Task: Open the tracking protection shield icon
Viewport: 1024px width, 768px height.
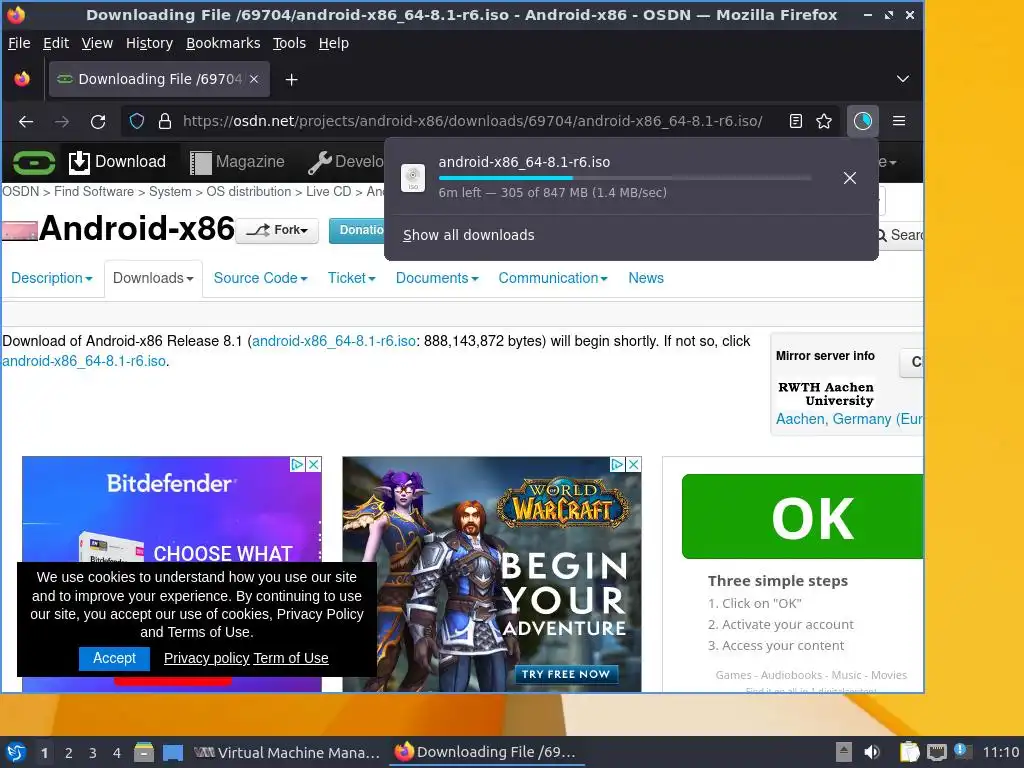Action: (x=136, y=121)
